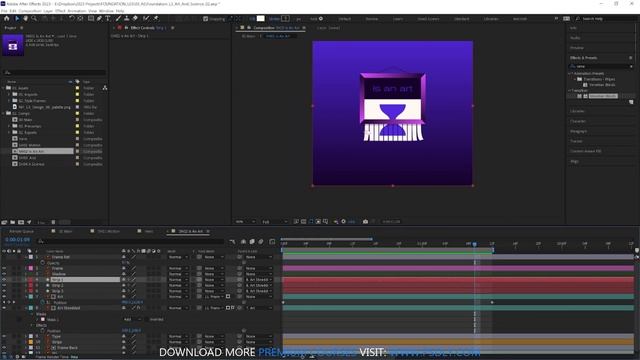Image resolution: width=640 pixels, height=360 pixels.
Task: Toggle visibility of the Strip 1 layer
Action: 4,280
